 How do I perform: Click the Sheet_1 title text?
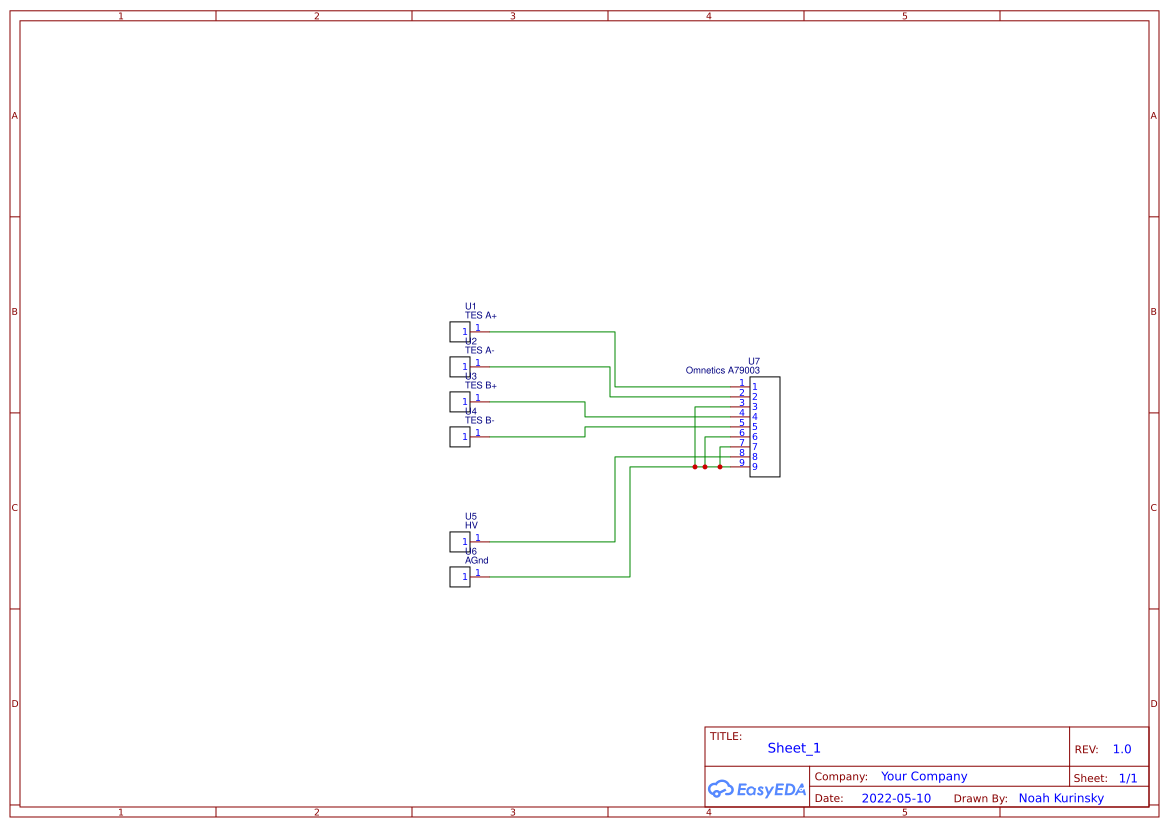[793, 747]
